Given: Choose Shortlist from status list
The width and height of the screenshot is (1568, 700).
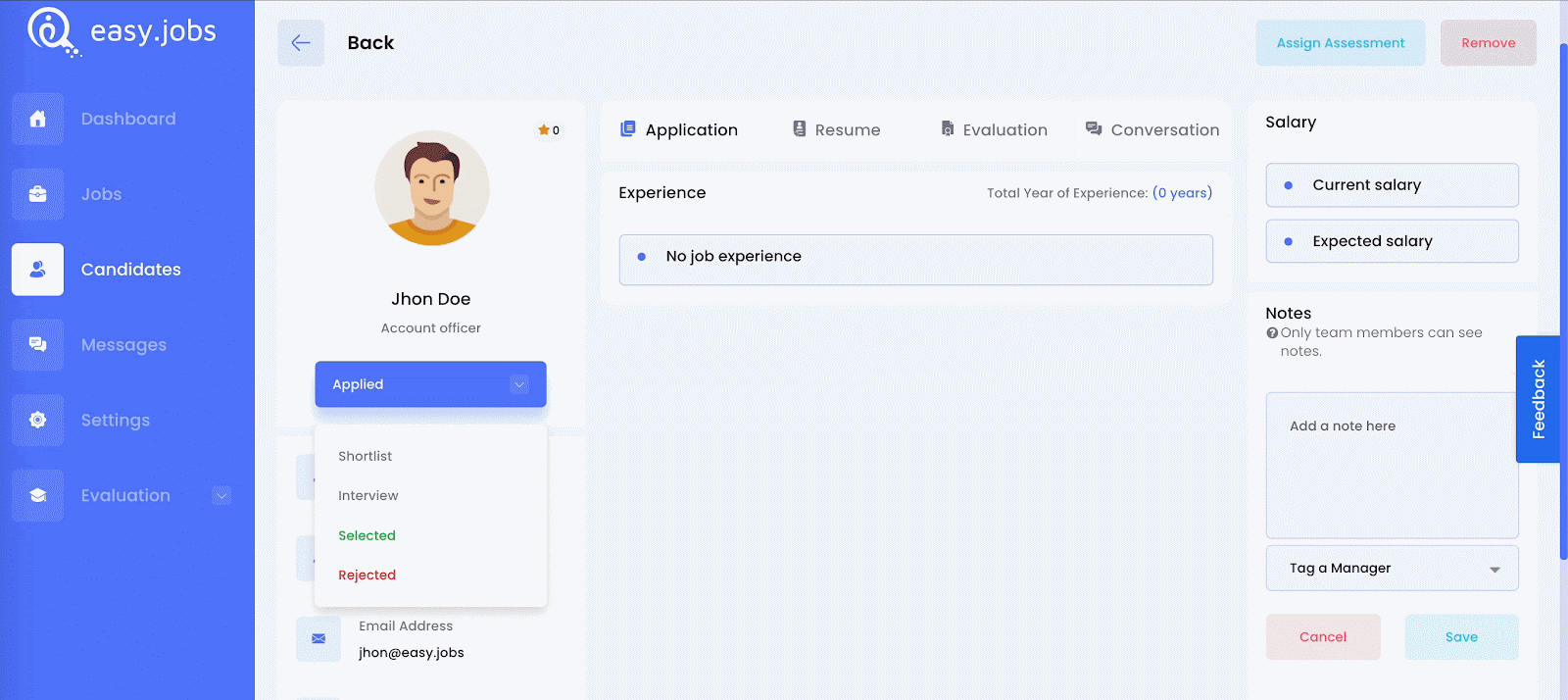Looking at the screenshot, I should 365,456.
